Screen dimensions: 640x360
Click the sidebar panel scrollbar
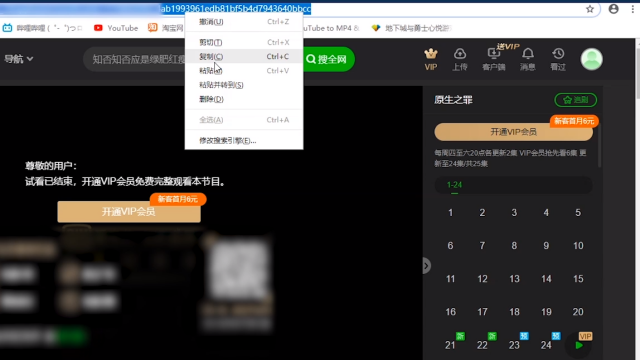click(599, 145)
